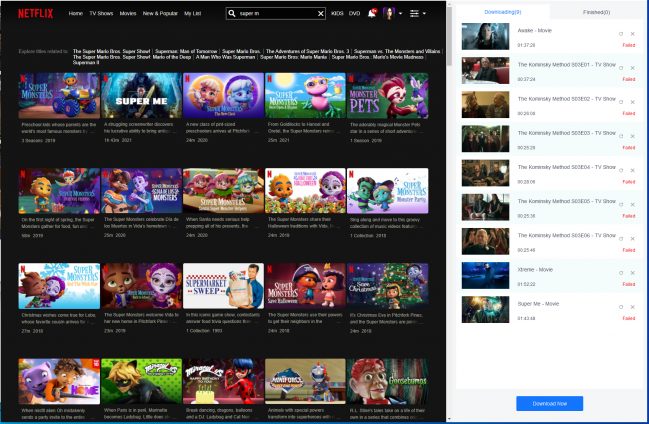Screen dimensions: 649x424
Task: Remove Kominsky Method S03E06 from list
Action: [632, 239]
